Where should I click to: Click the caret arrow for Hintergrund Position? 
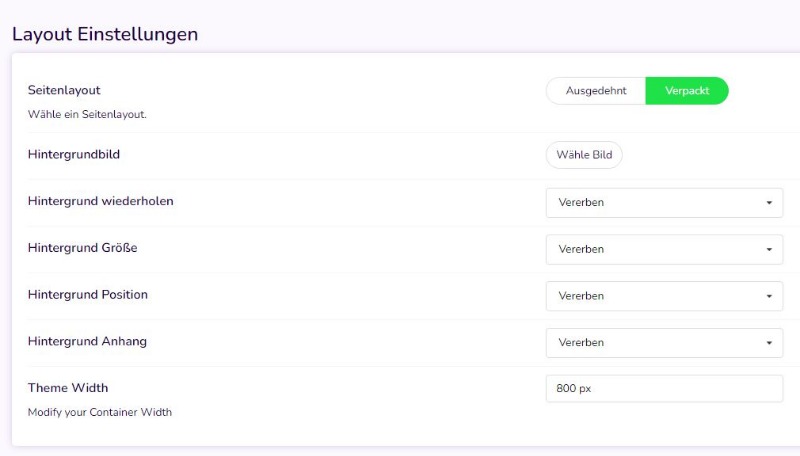769,297
